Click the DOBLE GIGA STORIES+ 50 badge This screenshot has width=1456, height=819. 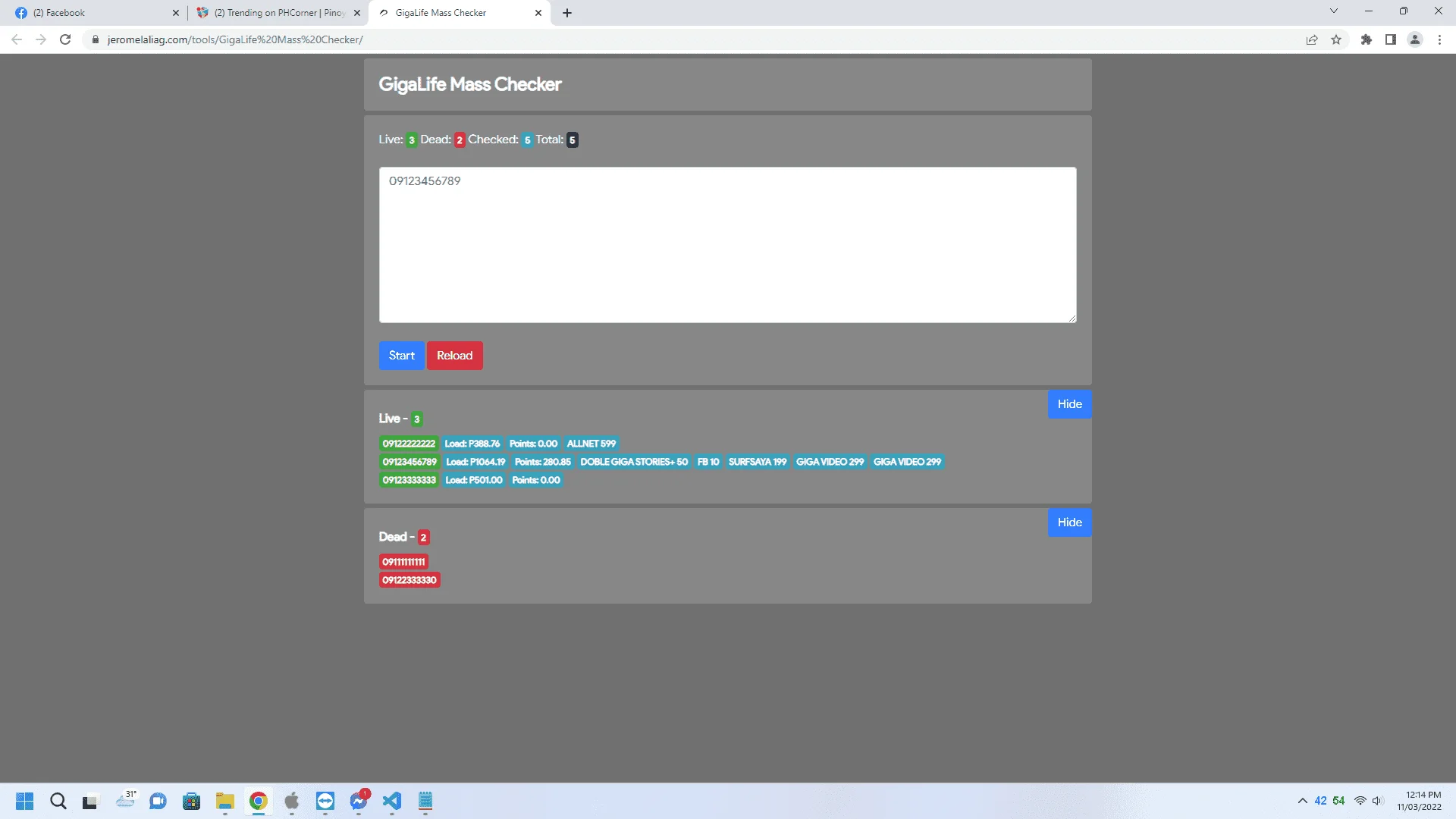click(634, 462)
